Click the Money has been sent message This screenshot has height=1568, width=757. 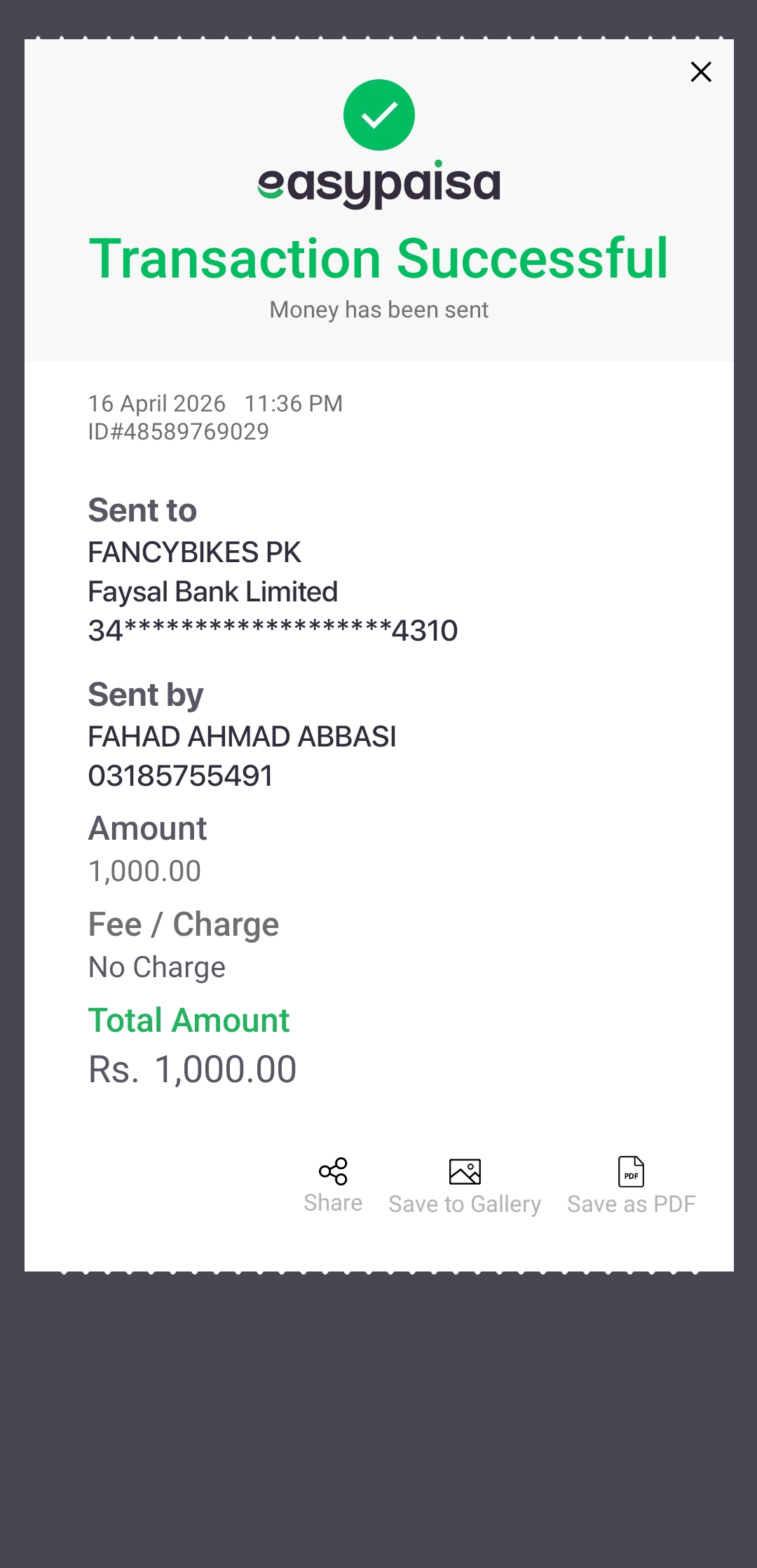[379, 310]
